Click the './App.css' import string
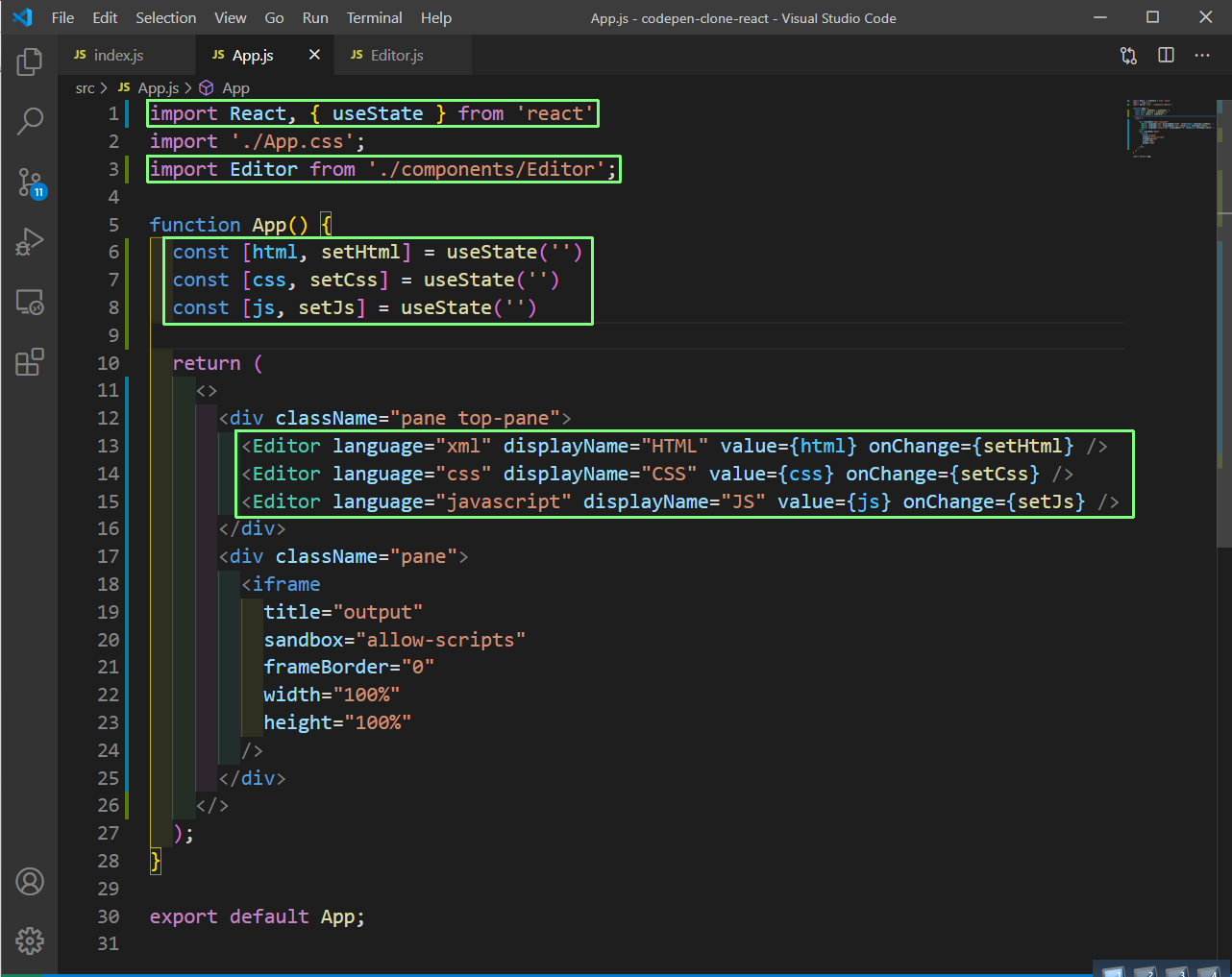Viewport: 1232px width, 977px height. pos(292,142)
